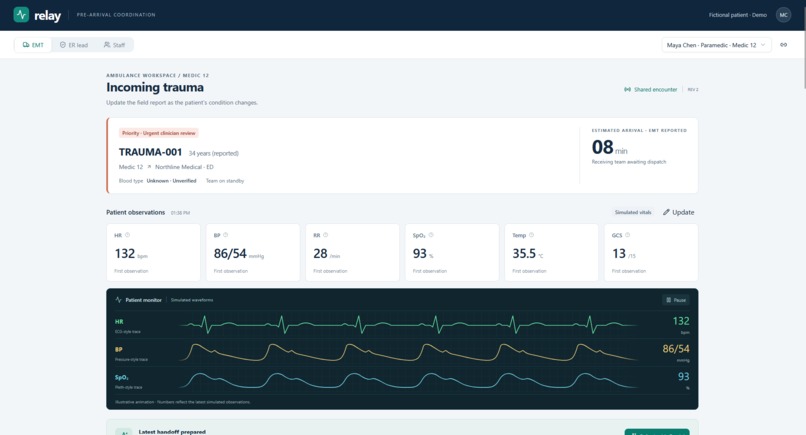Screen dimensions: 806x435
Task: Pause the patient monitor waveforms
Action: (x=676, y=300)
